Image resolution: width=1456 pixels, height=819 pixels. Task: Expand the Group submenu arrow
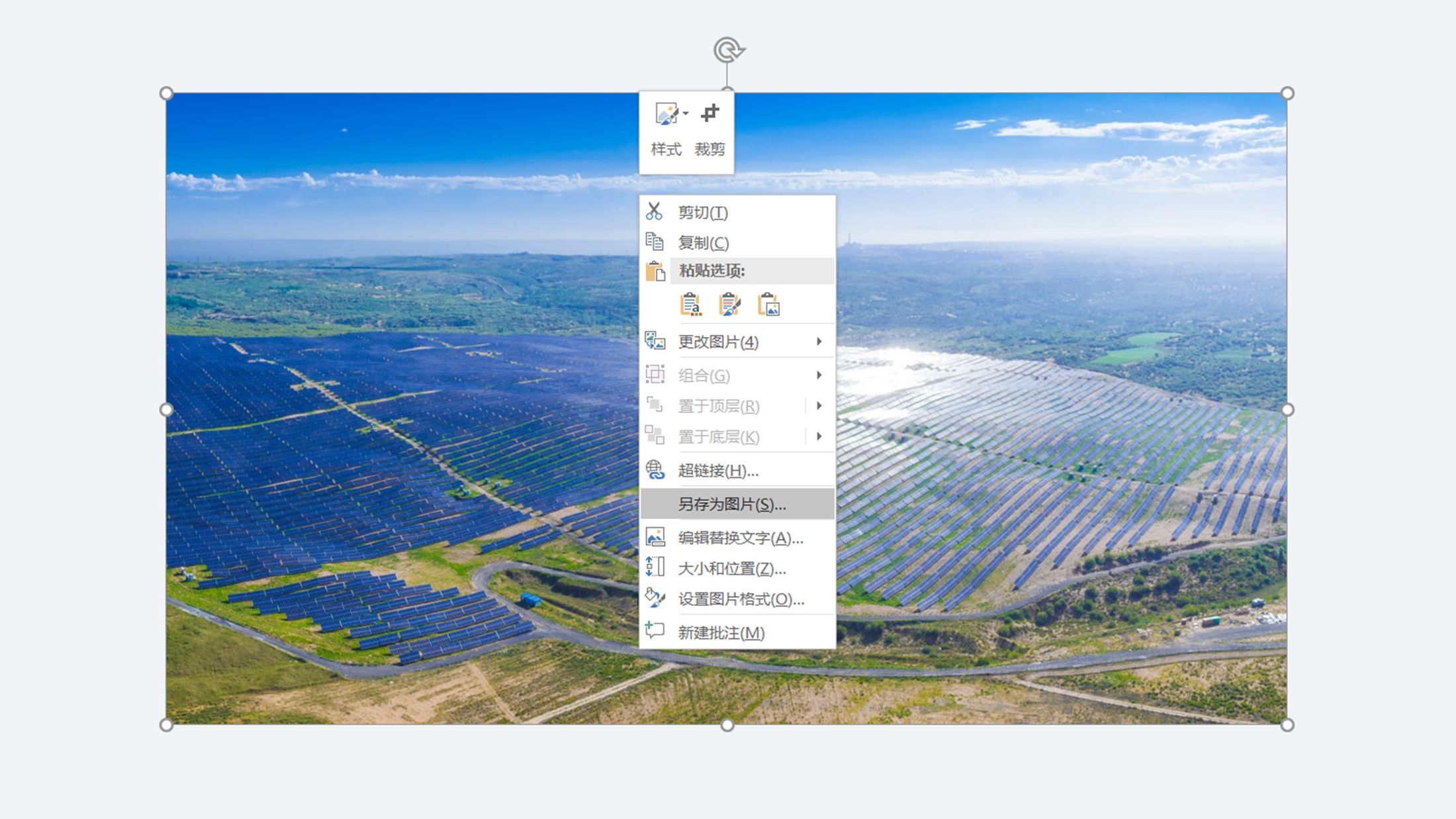(x=819, y=375)
